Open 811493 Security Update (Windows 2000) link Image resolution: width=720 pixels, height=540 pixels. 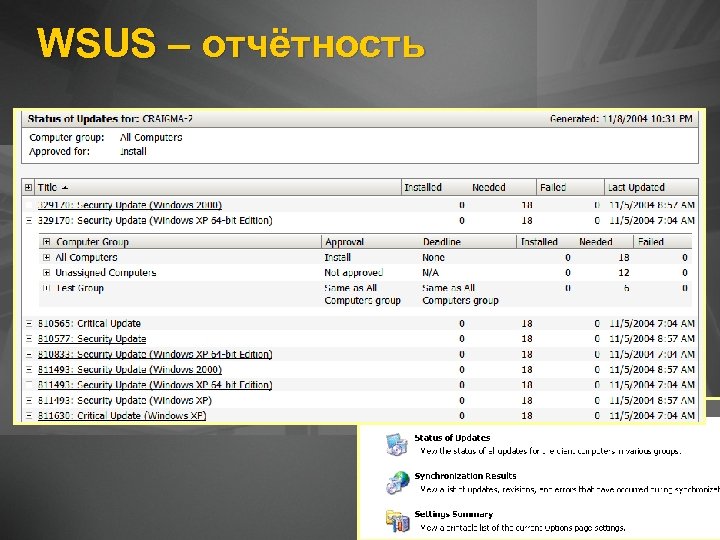click(x=129, y=370)
